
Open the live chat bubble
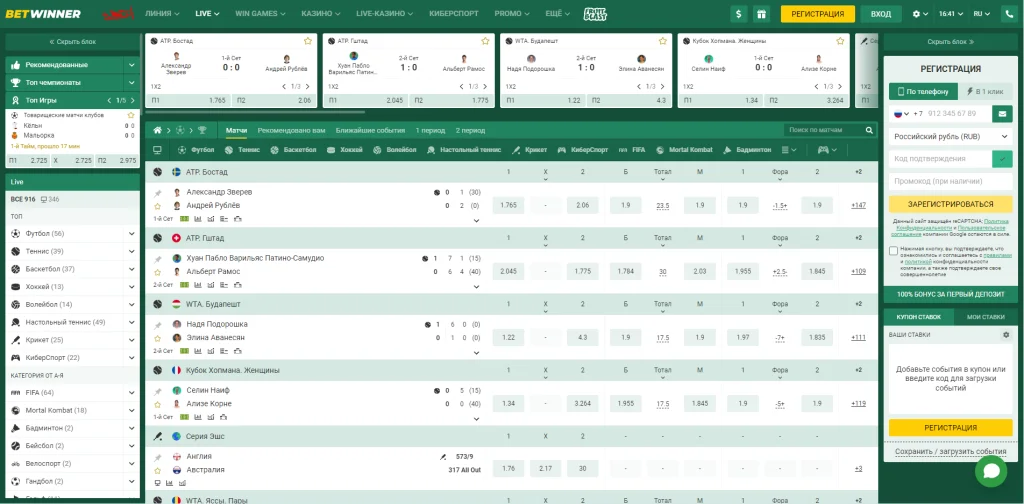[991, 471]
